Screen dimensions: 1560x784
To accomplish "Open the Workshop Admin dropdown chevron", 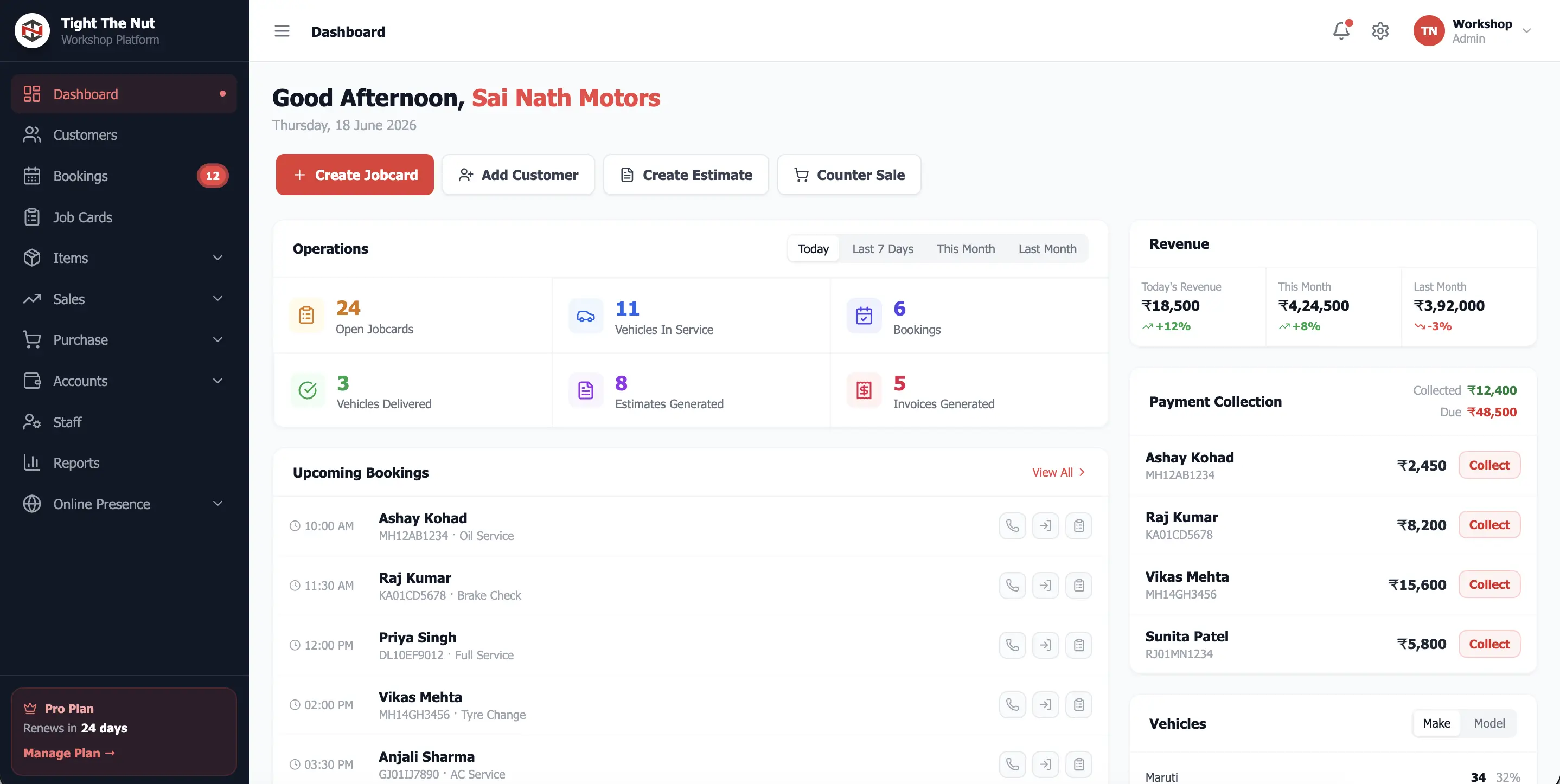I will (x=1527, y=31).
